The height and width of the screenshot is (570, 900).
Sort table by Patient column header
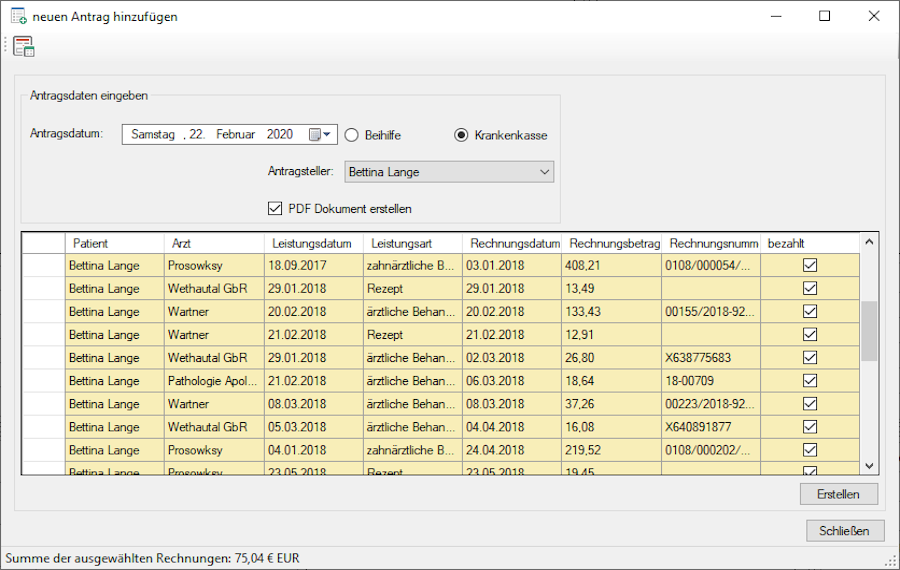coord(90,244)
